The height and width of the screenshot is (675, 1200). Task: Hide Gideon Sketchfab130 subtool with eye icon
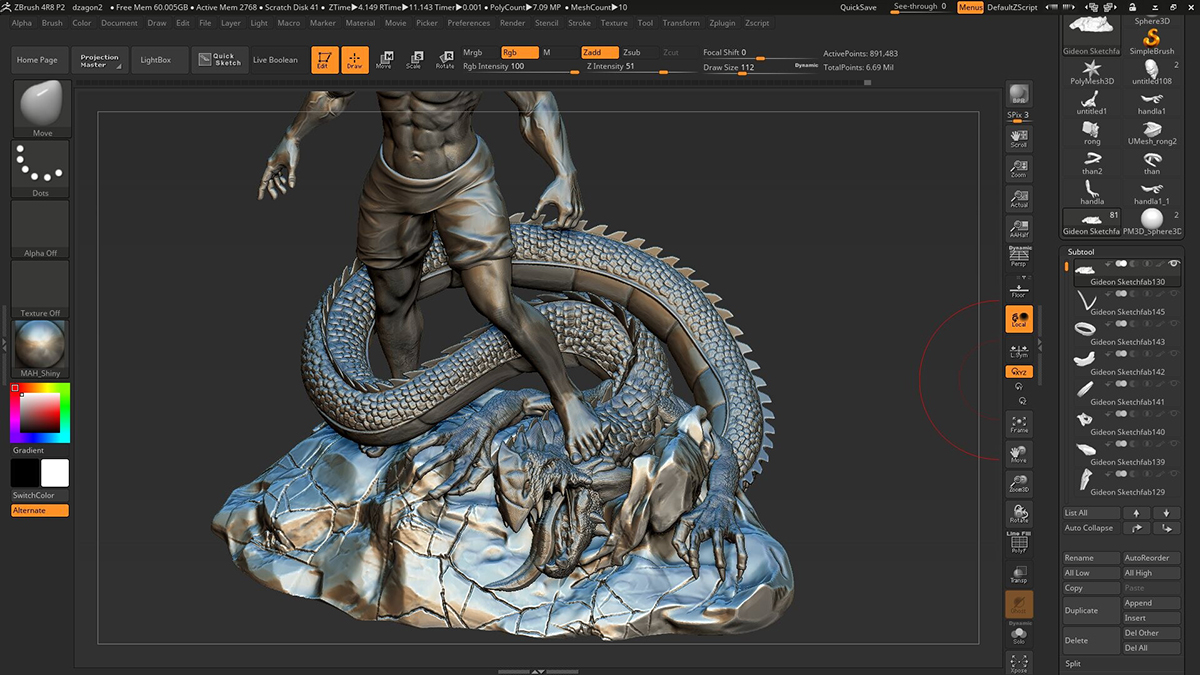[x=1174, y=264]
